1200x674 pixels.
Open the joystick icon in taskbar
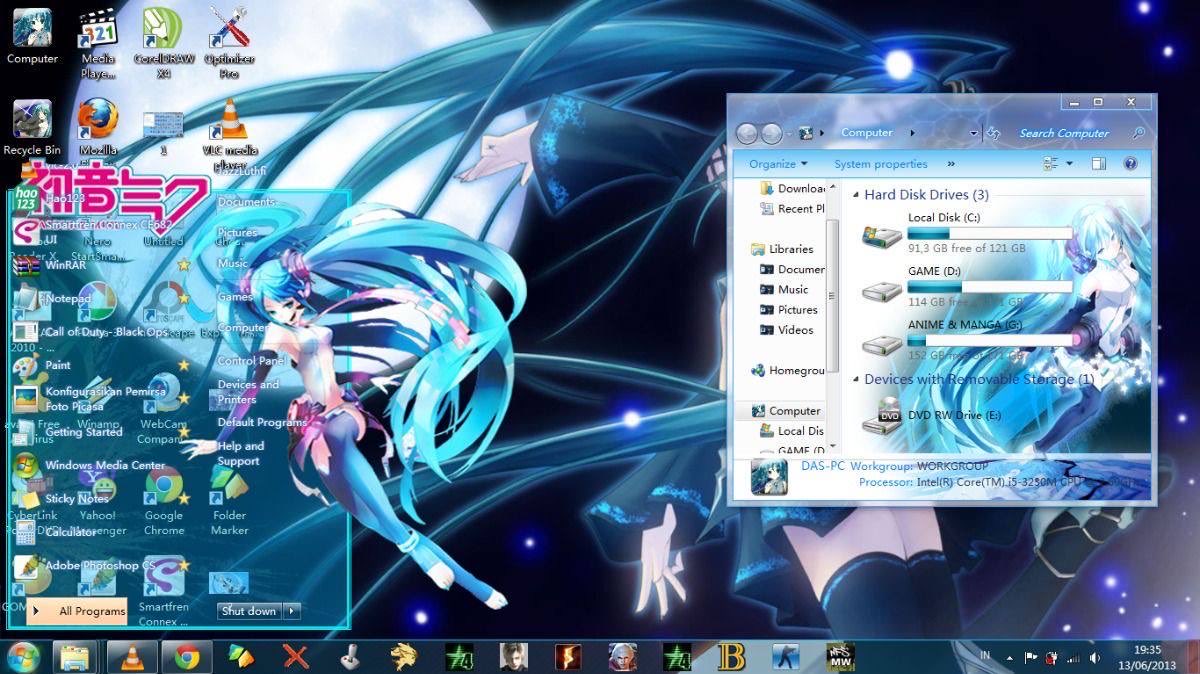click(349, 657)
